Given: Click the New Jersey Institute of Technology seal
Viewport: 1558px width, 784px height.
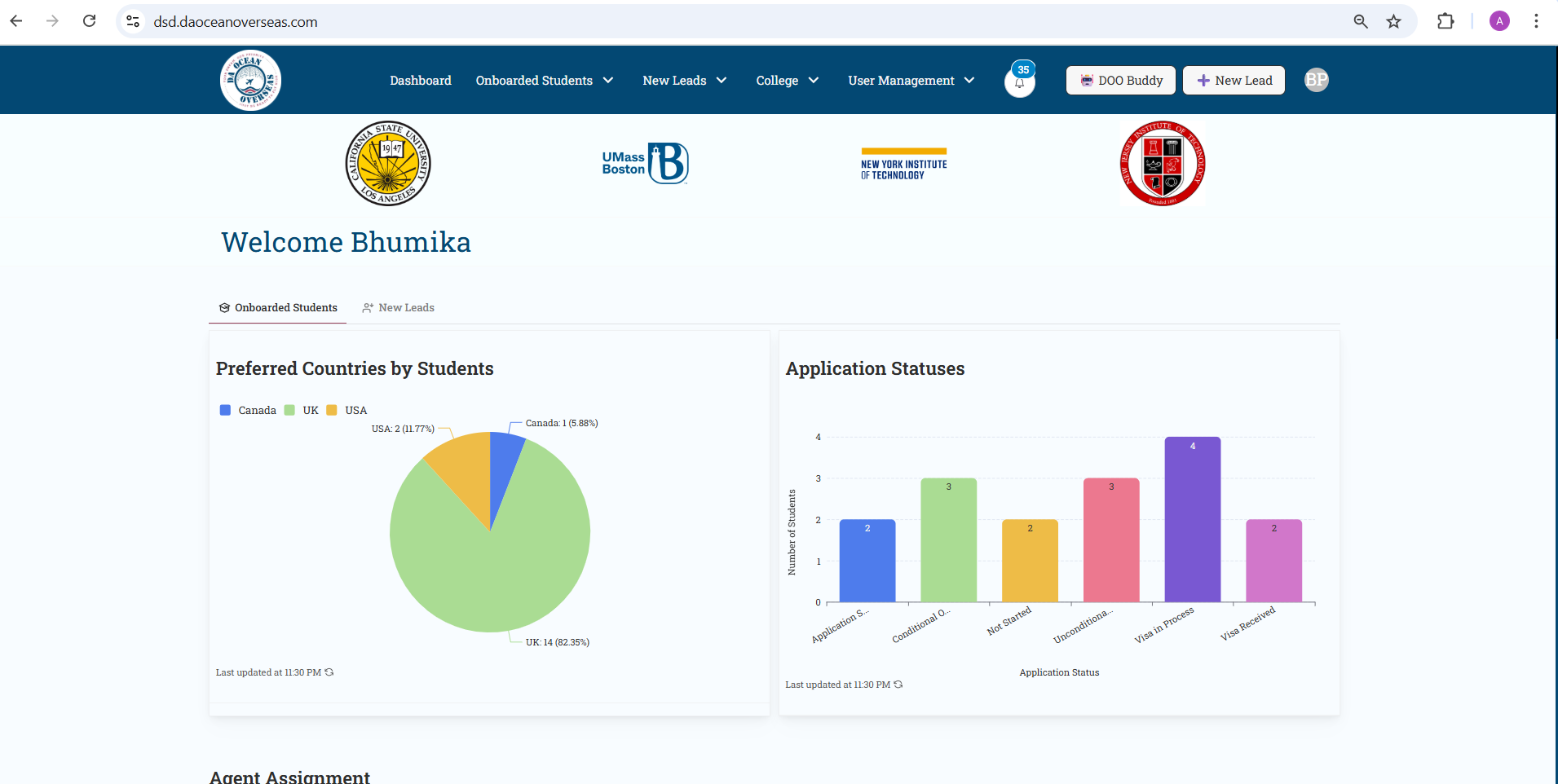Looking at the screenshot, I should pos(1163,163).
